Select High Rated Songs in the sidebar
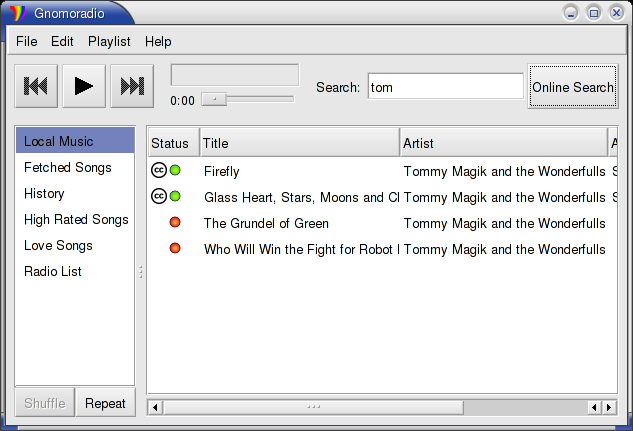Viewport: 633px width, 431px height. coord(76,219)
